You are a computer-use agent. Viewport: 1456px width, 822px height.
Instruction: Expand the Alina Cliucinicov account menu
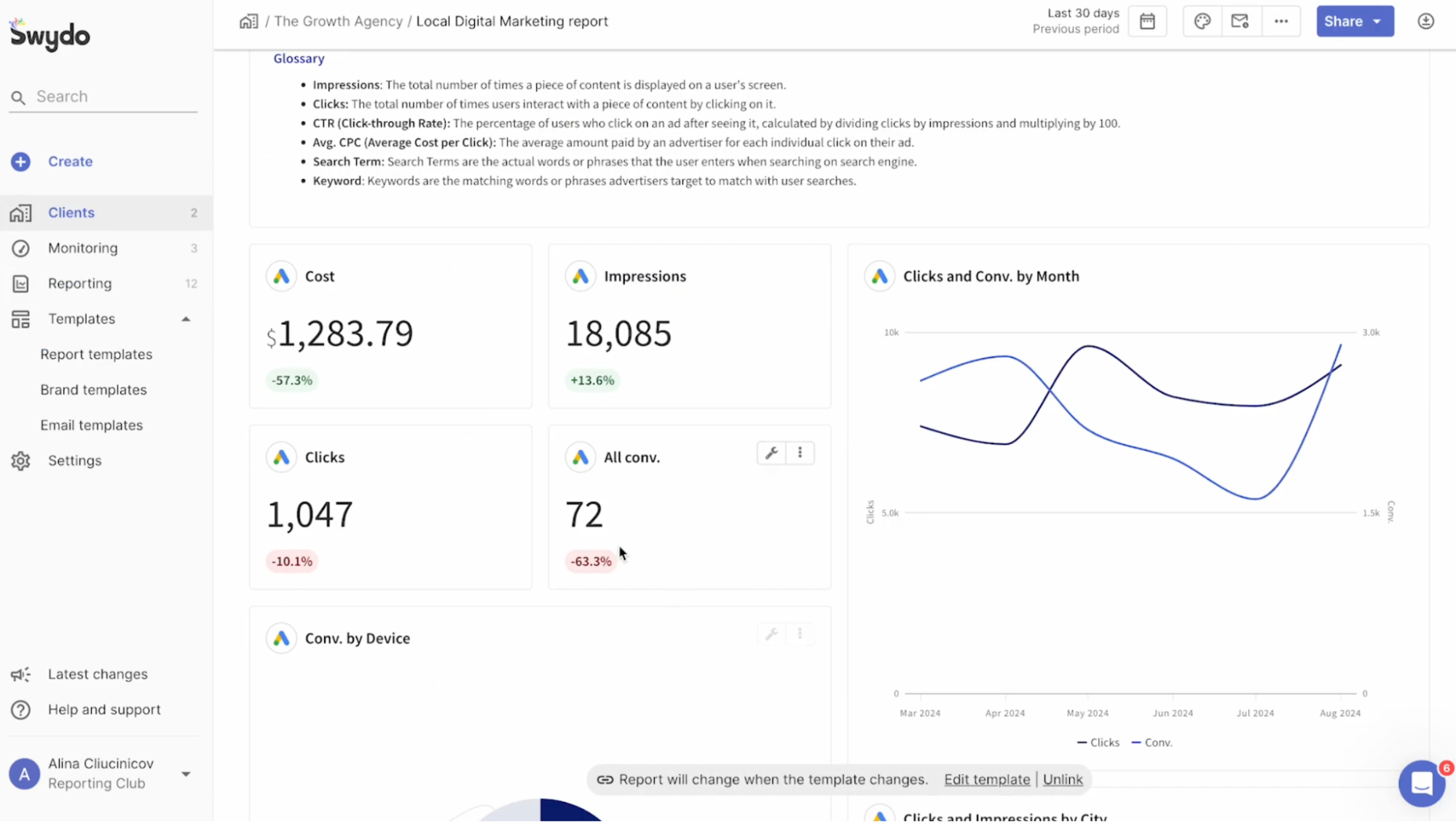coord(186,774)
